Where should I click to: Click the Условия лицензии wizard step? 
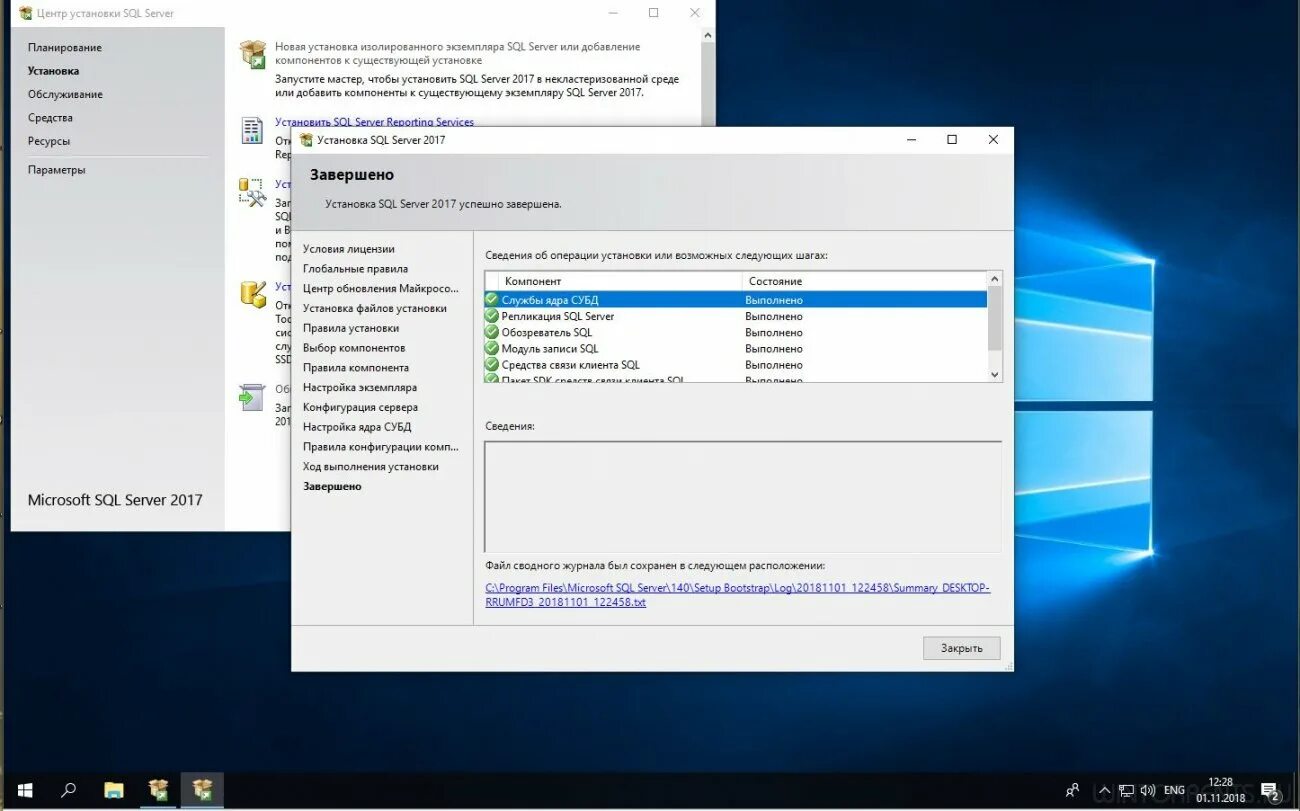[x=349, y=249]
